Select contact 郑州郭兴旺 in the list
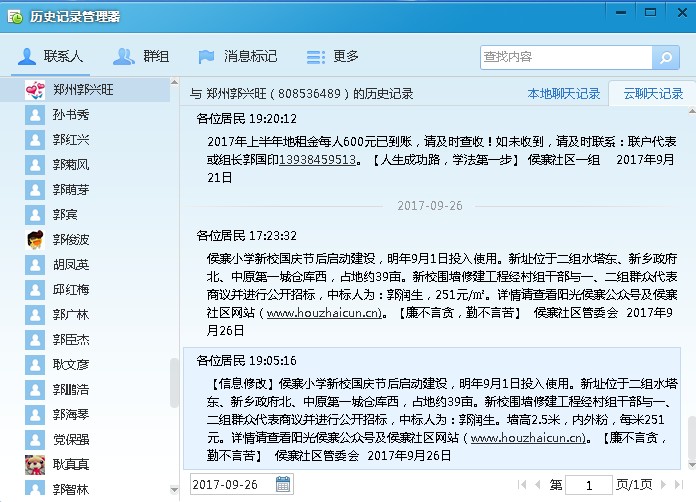 coord(85,90)
